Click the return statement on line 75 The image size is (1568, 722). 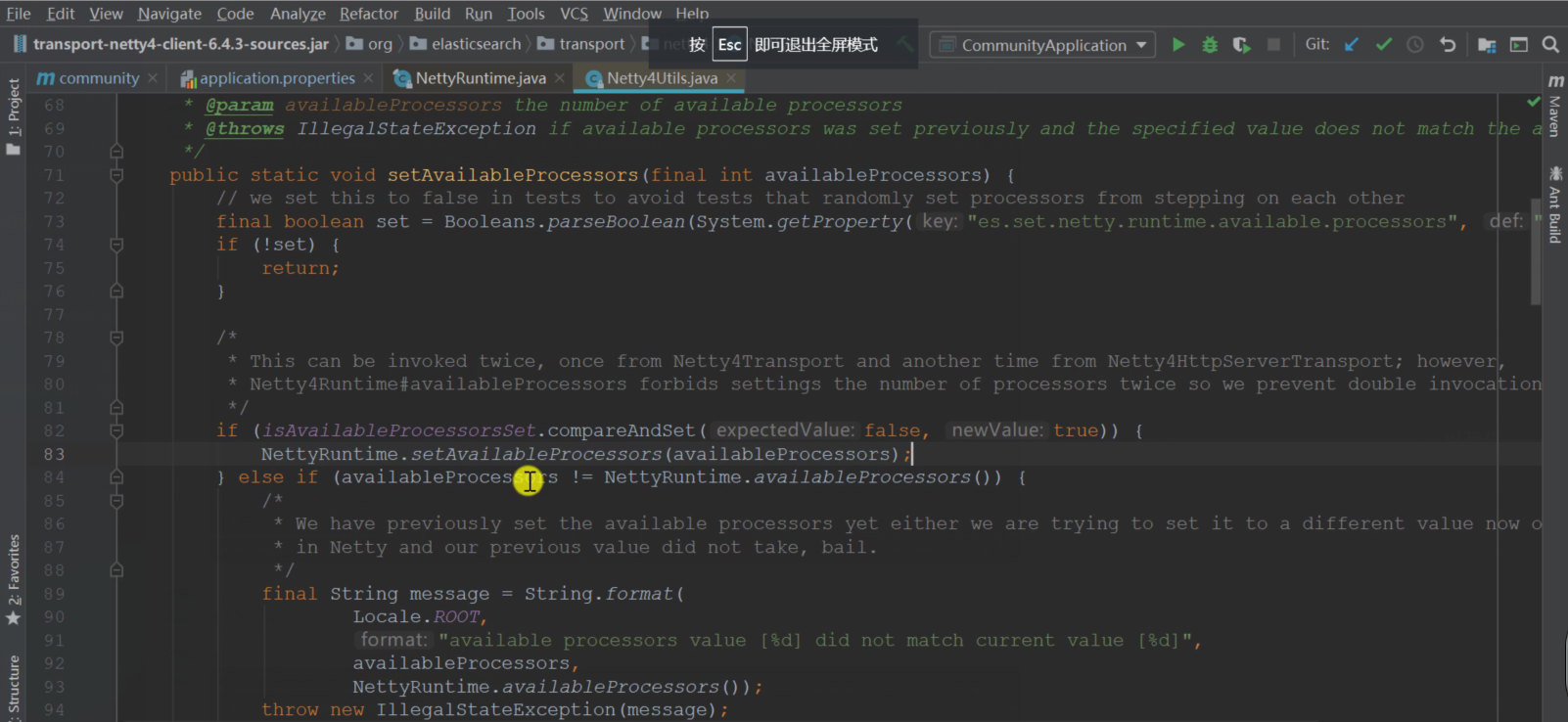[x=300, y=268]
